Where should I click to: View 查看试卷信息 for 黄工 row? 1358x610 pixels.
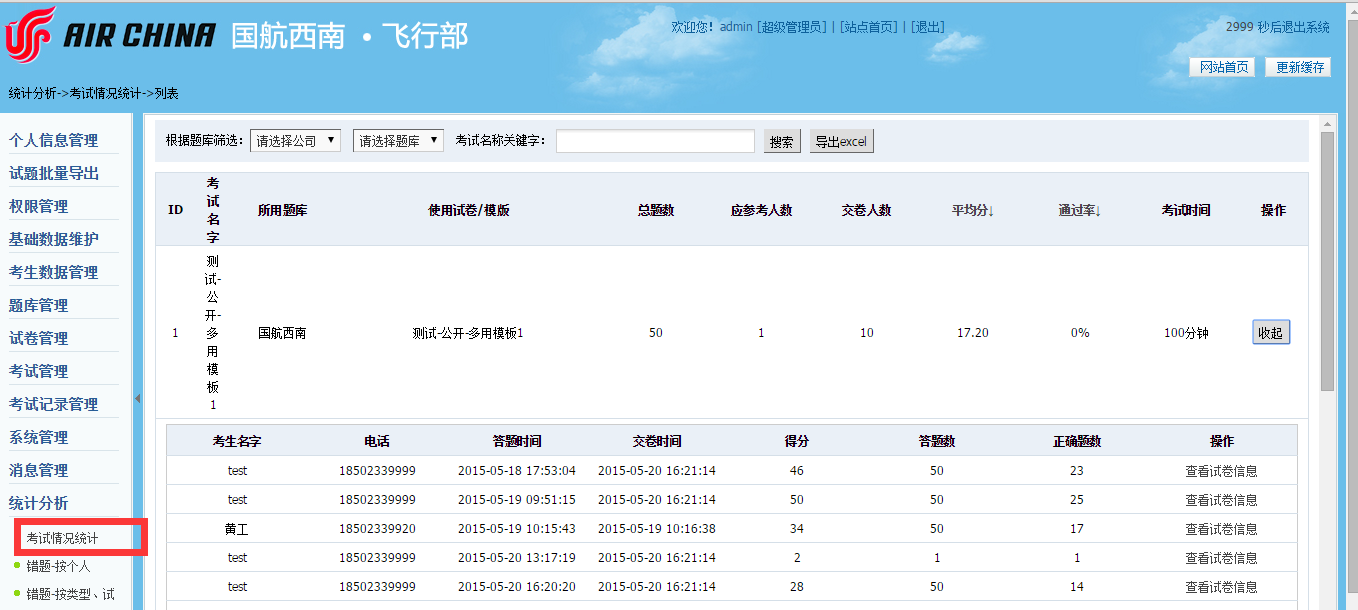(x=1221, y=529)
